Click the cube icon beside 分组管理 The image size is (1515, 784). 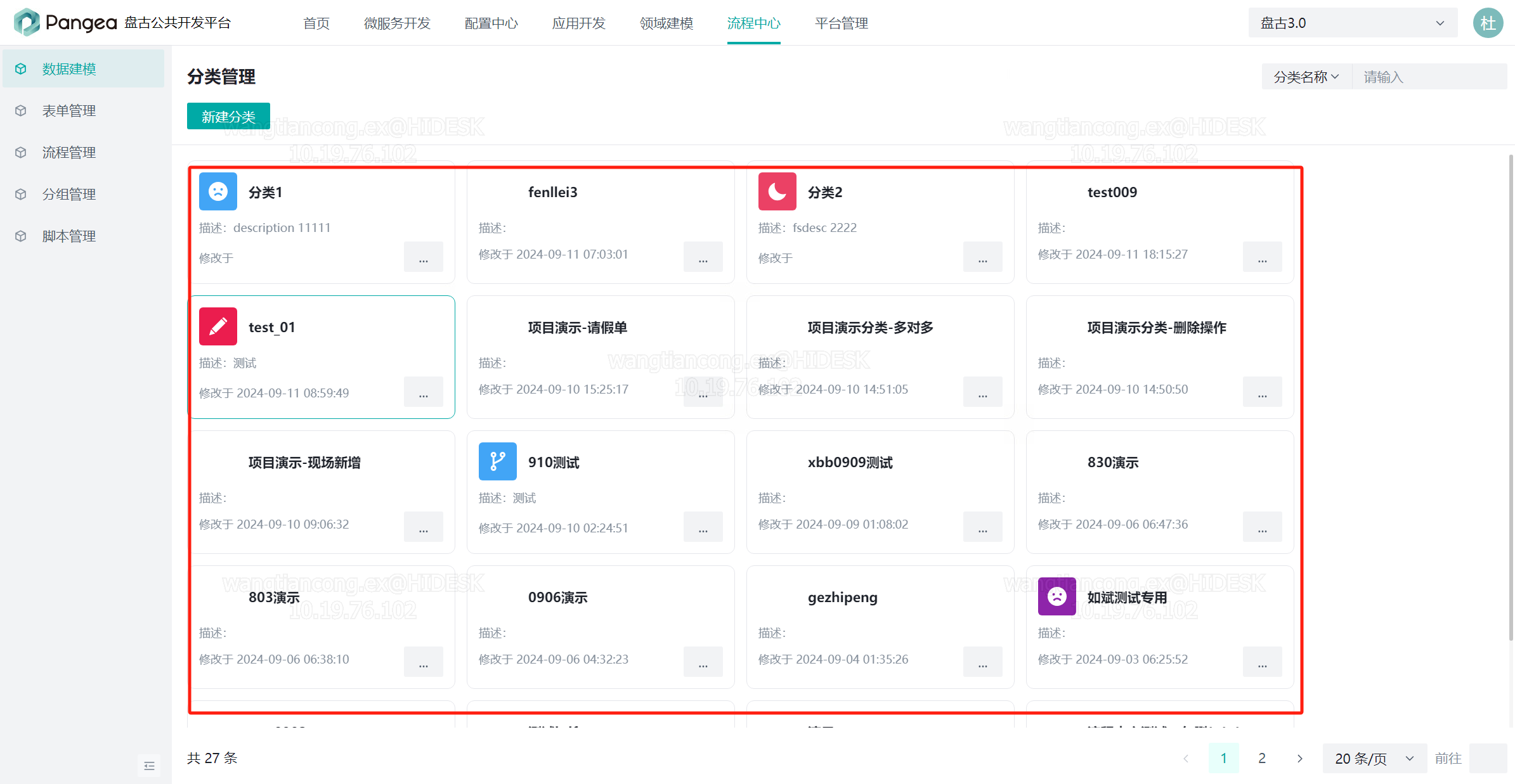tap(21, 194)
